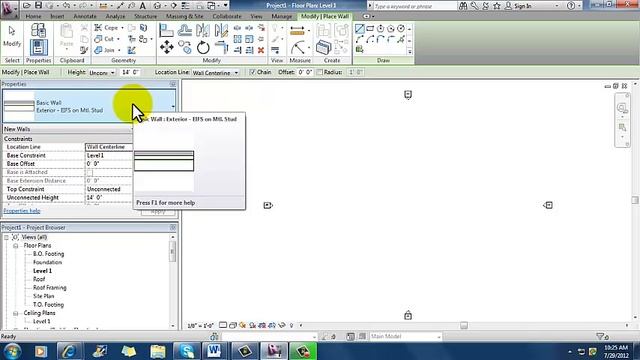Open the Level 1 floor plan
This screenshot has width=640, height=360.
point(42,271)
